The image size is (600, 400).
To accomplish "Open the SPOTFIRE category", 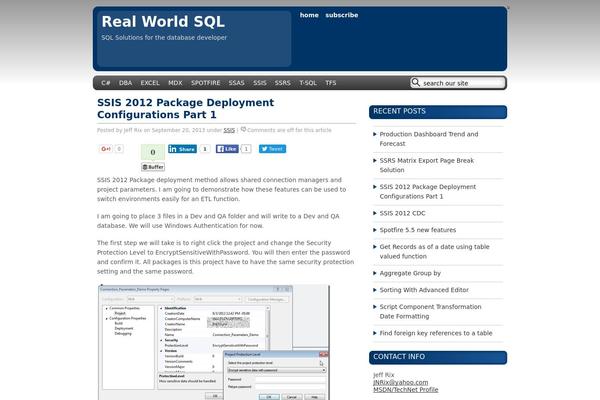I will point(206,83).
